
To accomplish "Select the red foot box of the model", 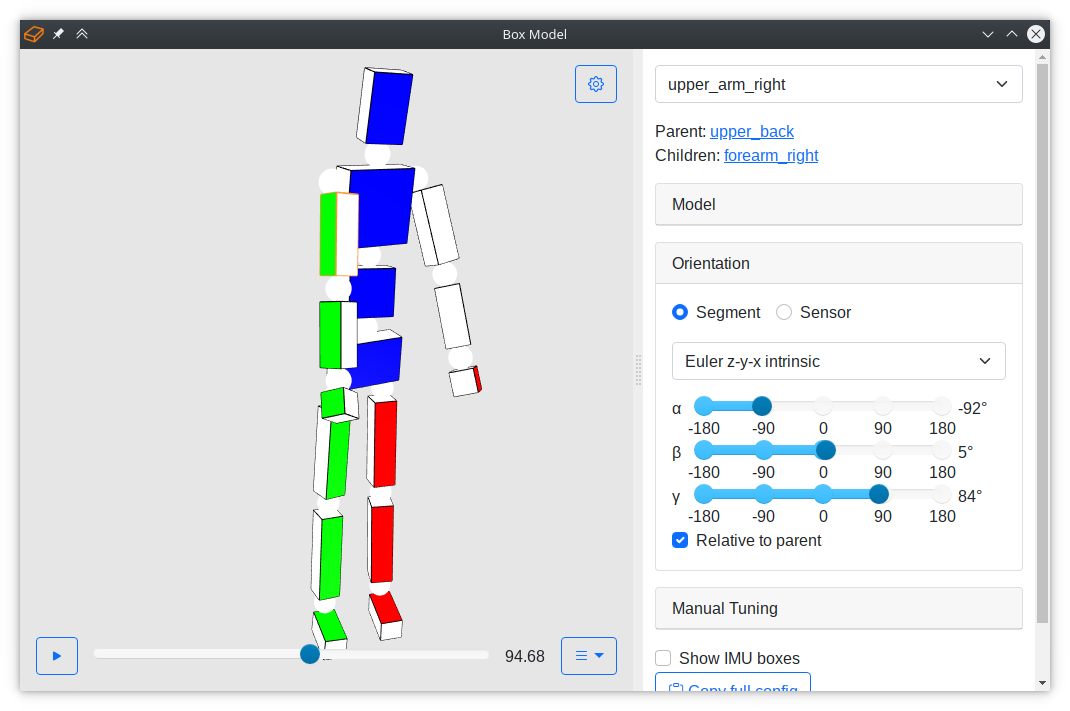I will 386,616.
